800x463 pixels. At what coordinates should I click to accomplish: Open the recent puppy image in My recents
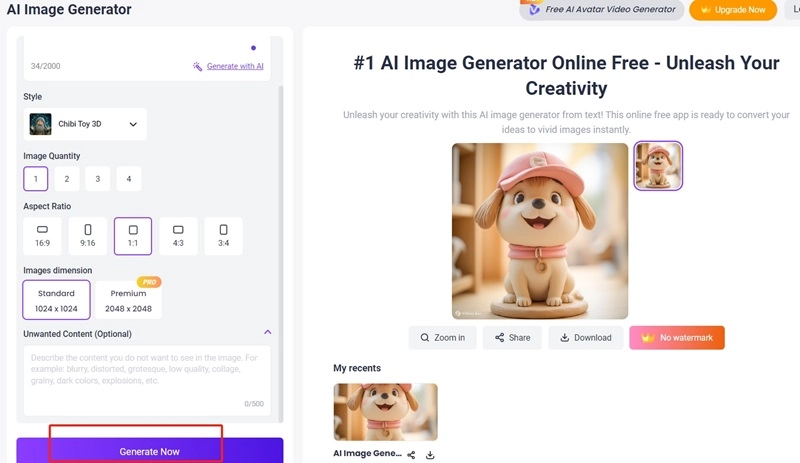pyautogui.click(x=386, y=412)
